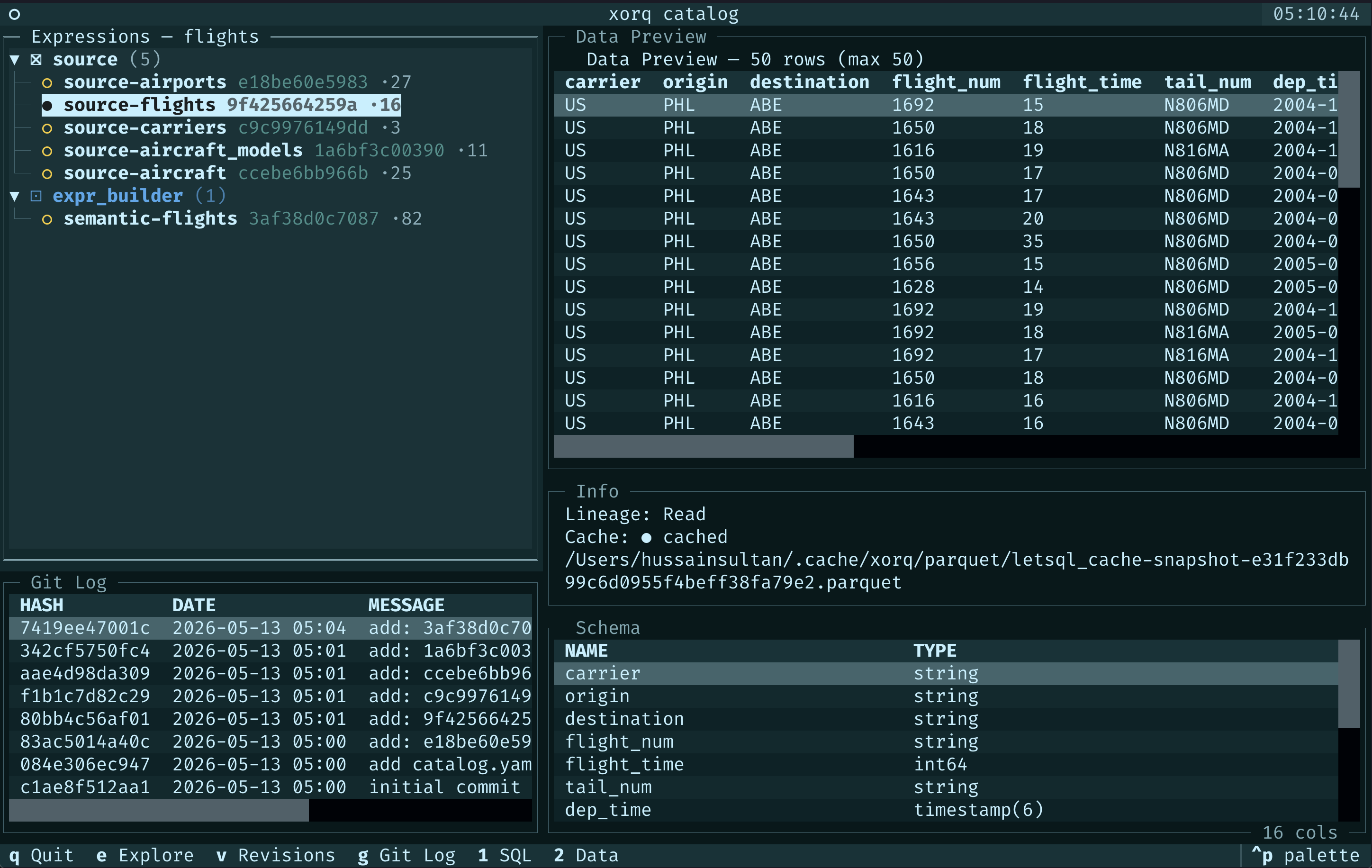
Task: Select Git Log commit 342cf5750fc4
Action: (270, 651)
